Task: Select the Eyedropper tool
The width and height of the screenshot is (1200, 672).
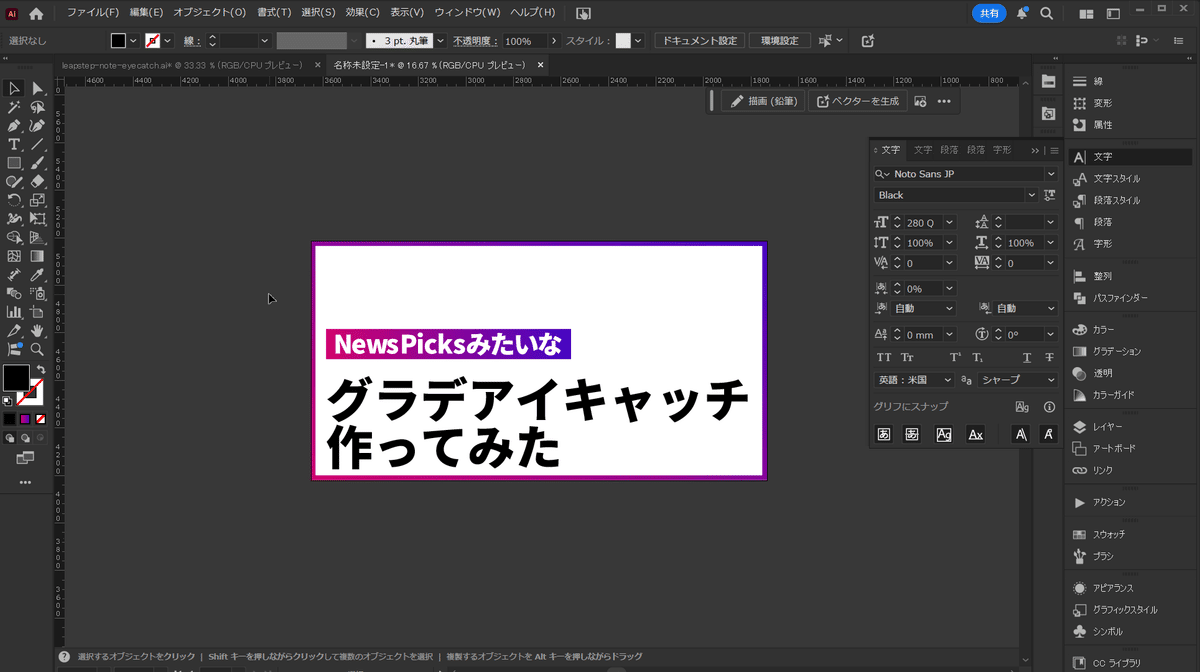Action: (x=38, y=274)
